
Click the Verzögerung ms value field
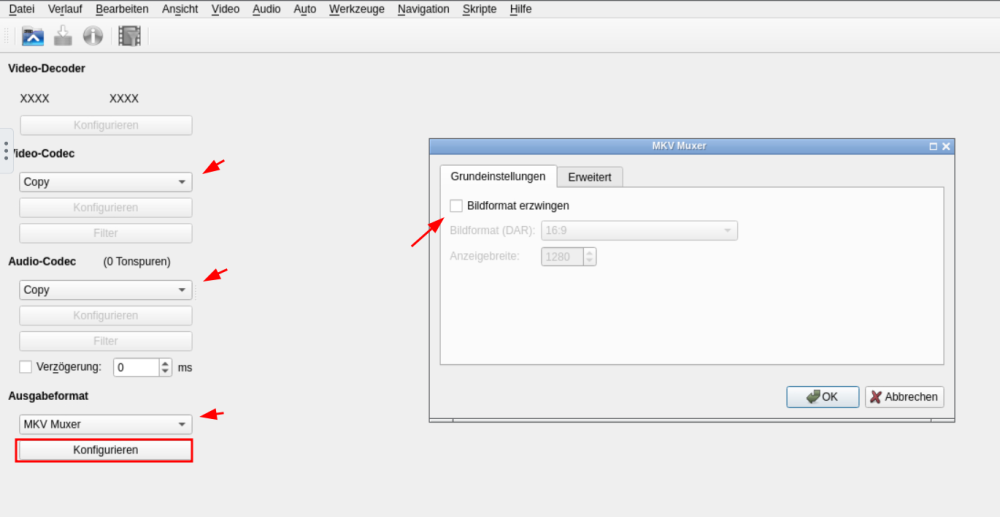click(136, 367)
